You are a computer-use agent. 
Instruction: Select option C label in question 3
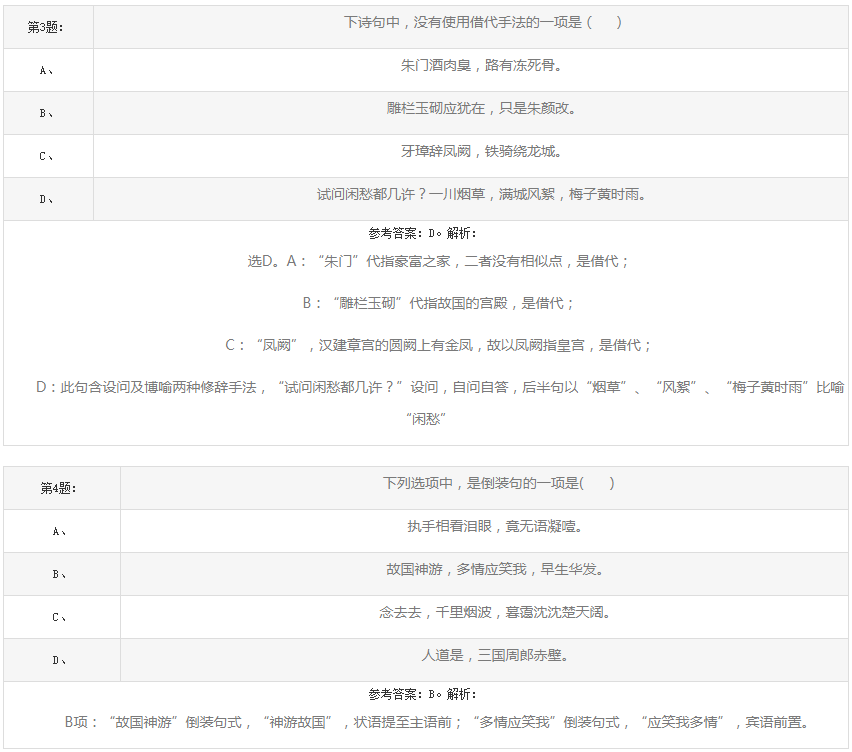[47, 156]
